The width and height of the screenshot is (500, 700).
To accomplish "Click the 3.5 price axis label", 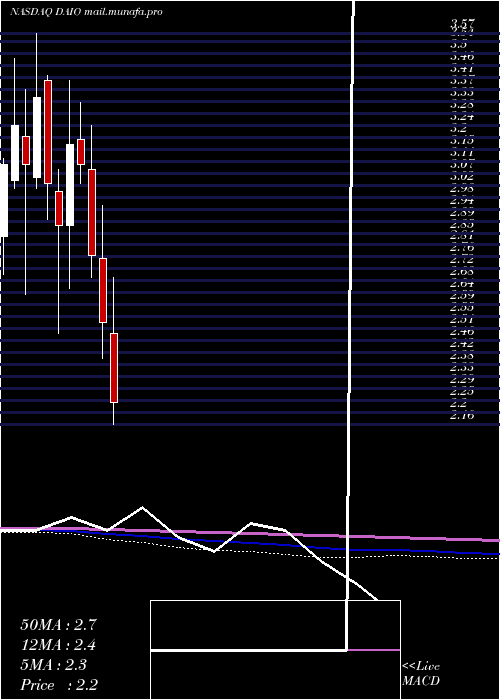I will pyautogui.click(x=458, y=45).
